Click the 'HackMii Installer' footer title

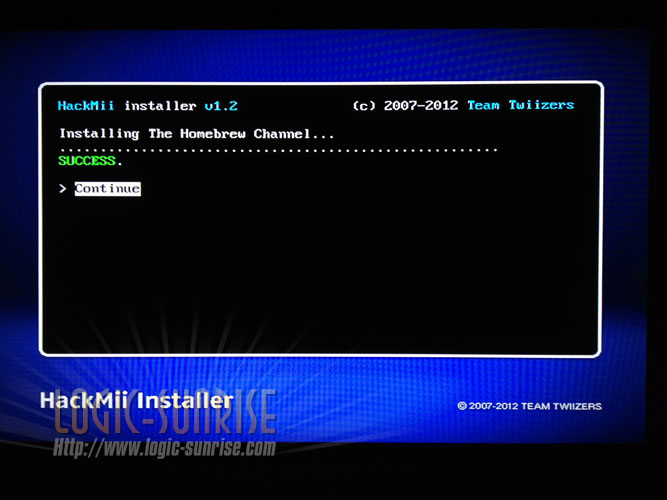pyautogui.click(x=137, y=400)
